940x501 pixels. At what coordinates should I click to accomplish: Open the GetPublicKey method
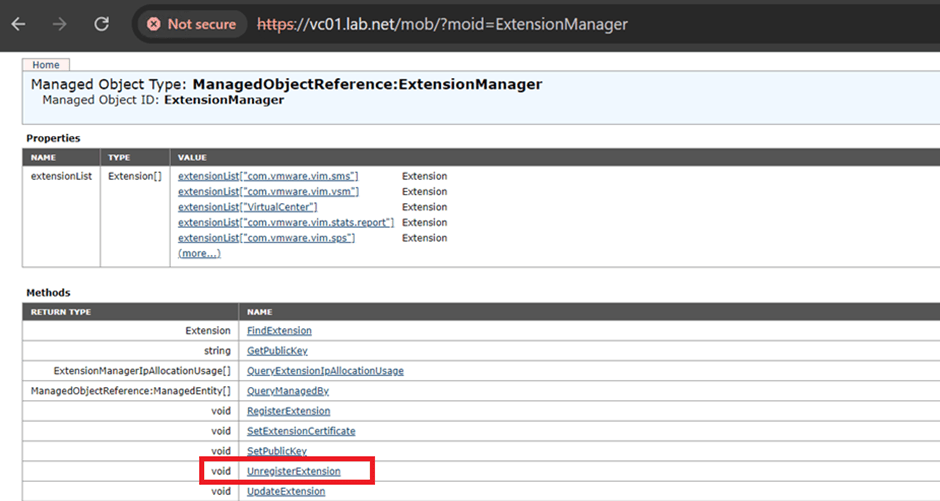(276, 351)
